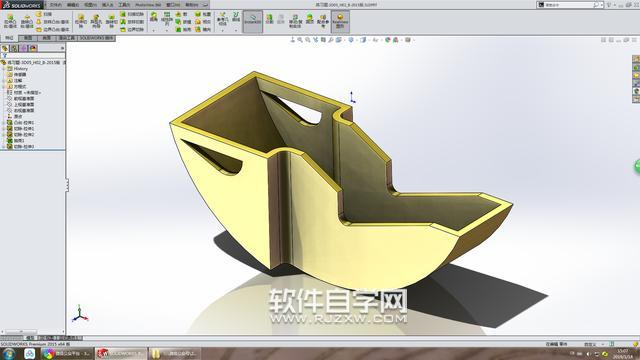Open the Linear Pattern dropdown arrow
640x360 pixels.
(167, 30)
